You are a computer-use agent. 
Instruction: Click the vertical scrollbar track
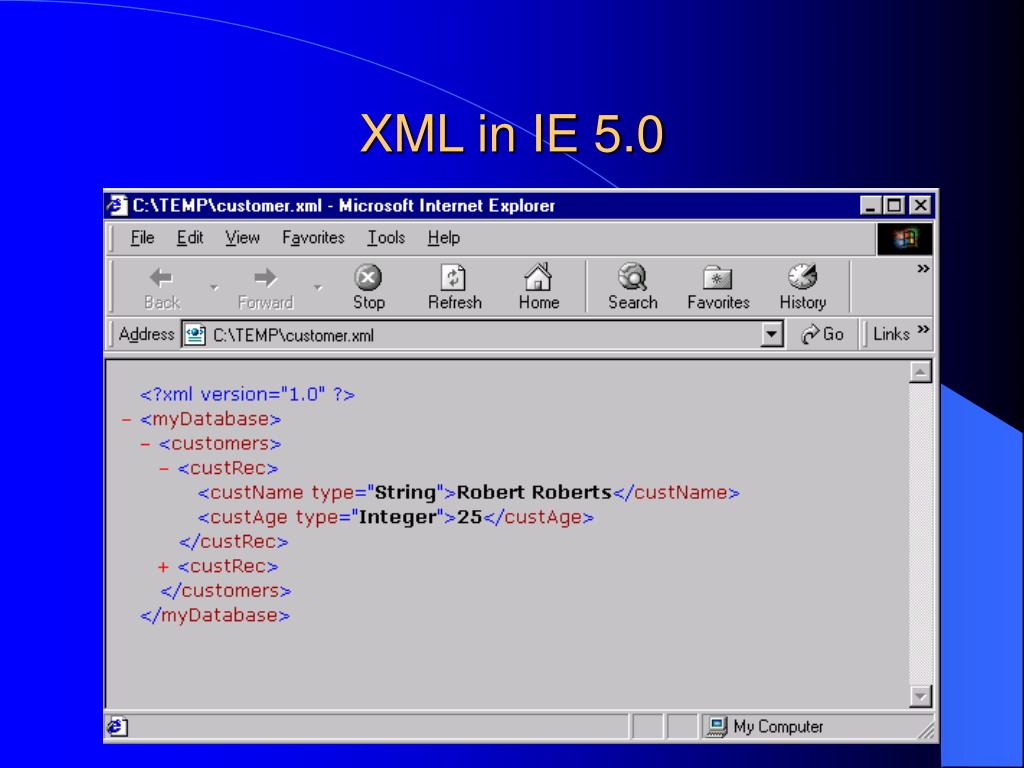coord(920,534)
